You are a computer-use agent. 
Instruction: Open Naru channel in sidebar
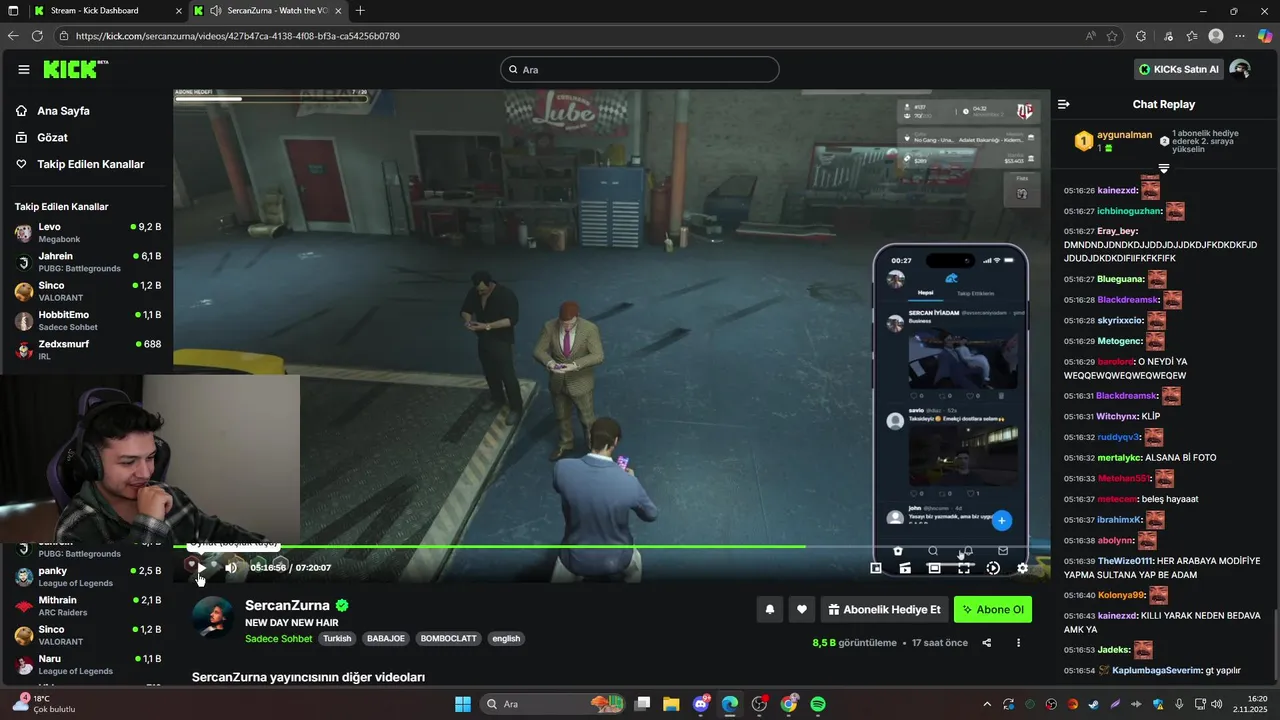(87, 665)
